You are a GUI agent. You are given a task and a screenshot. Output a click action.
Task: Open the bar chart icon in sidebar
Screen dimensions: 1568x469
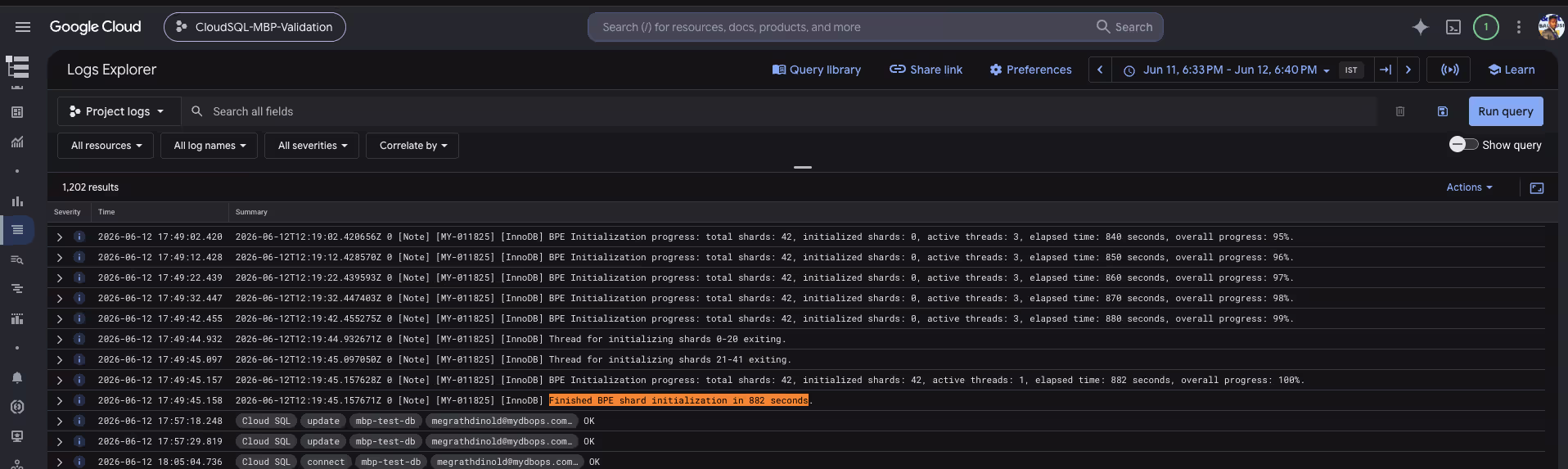click(x=17, y=201)
